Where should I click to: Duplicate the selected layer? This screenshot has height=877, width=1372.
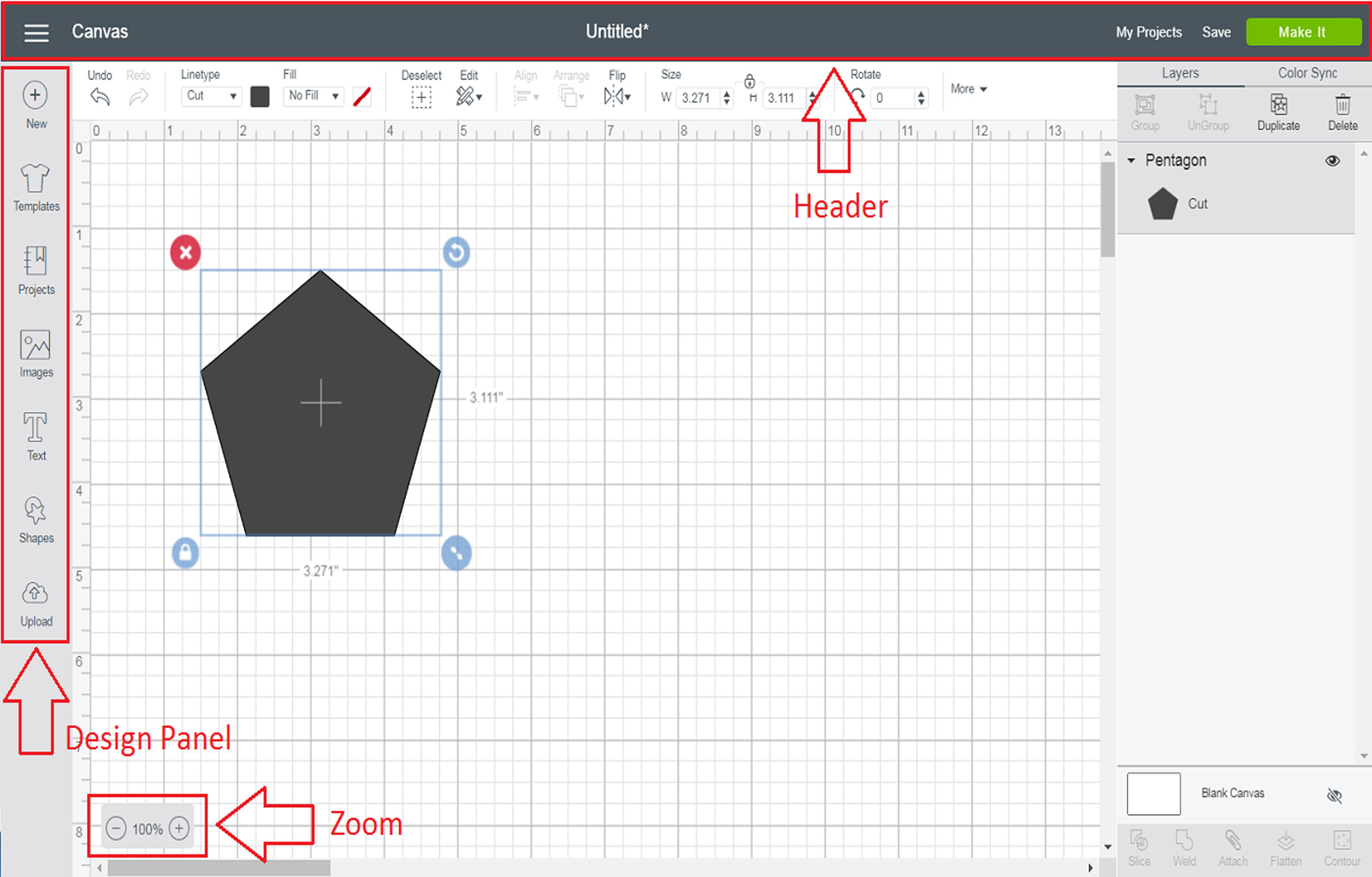[1278, 105]
